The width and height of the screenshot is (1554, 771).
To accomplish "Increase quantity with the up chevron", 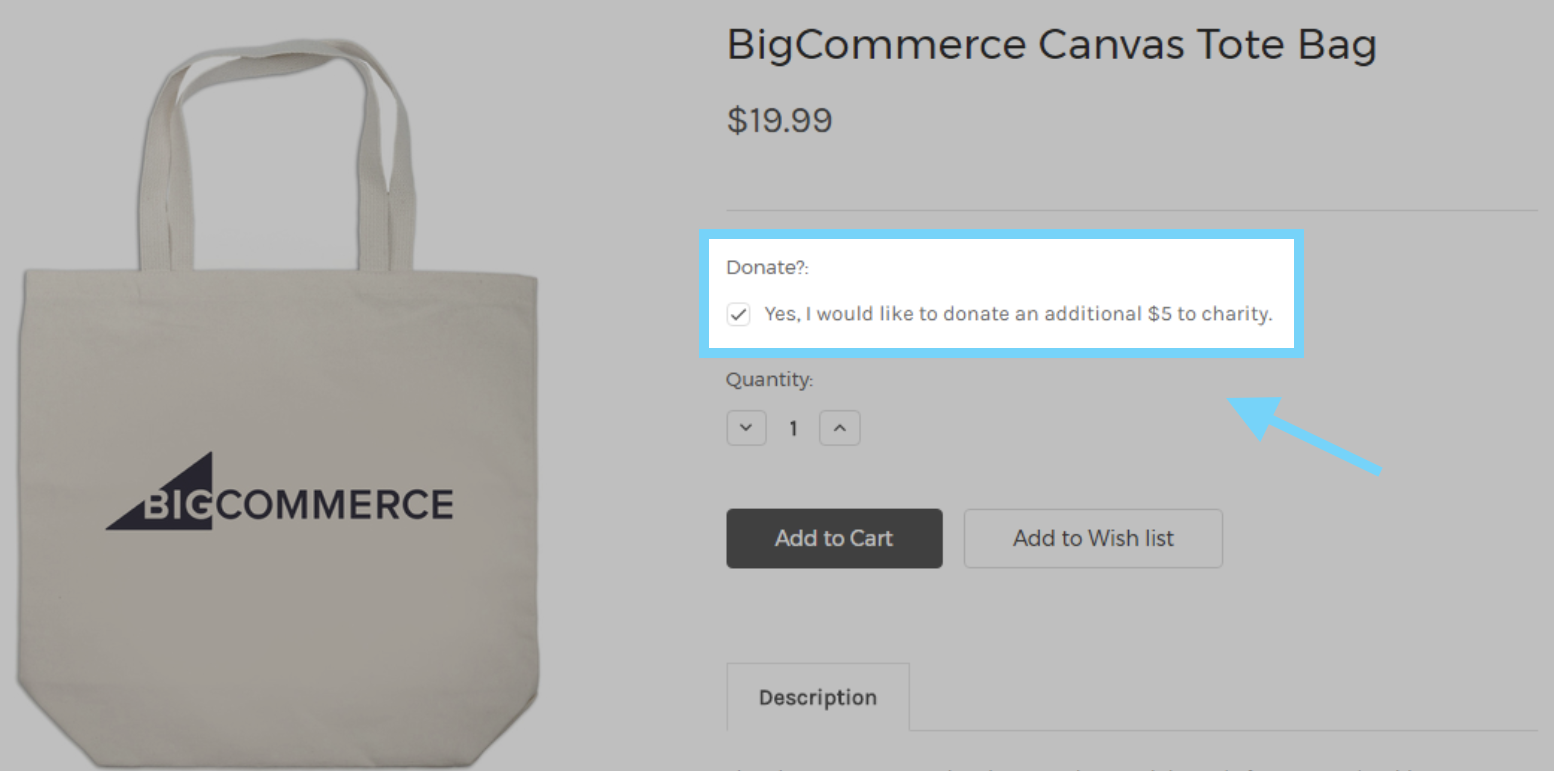I will [839, 428].
